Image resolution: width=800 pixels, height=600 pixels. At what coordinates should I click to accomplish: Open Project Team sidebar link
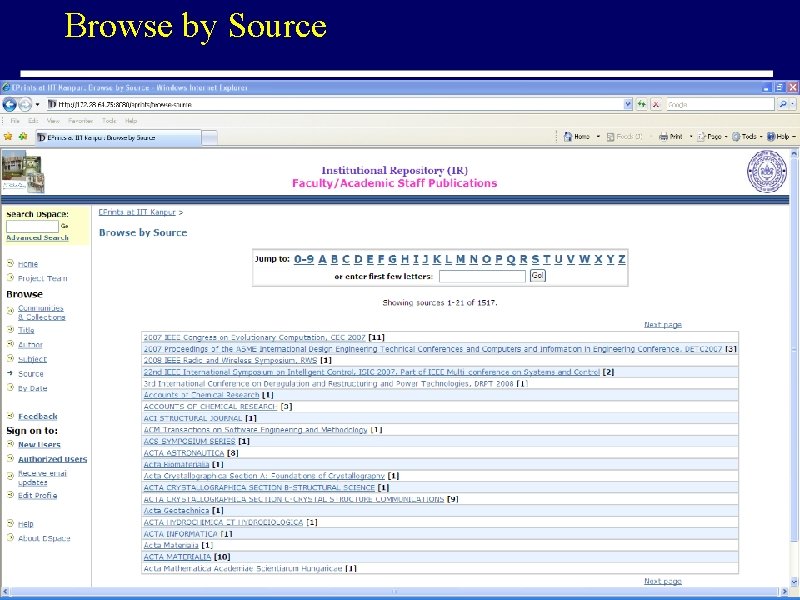(42, 278)
